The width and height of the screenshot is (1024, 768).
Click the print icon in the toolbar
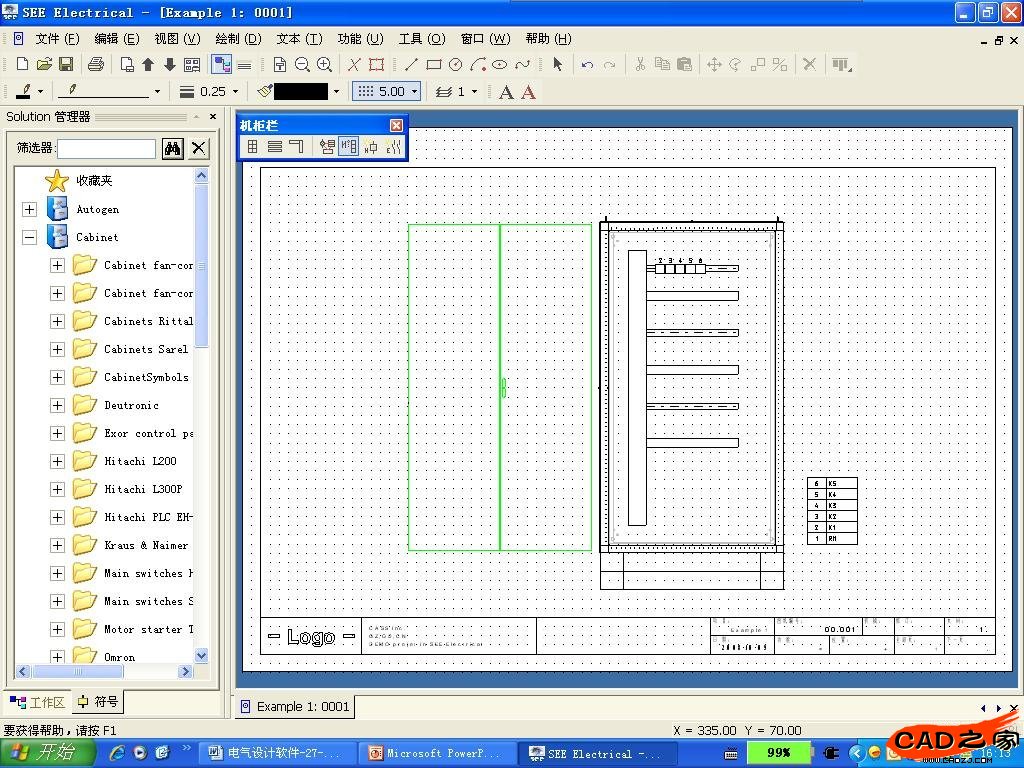click(96, 65)
